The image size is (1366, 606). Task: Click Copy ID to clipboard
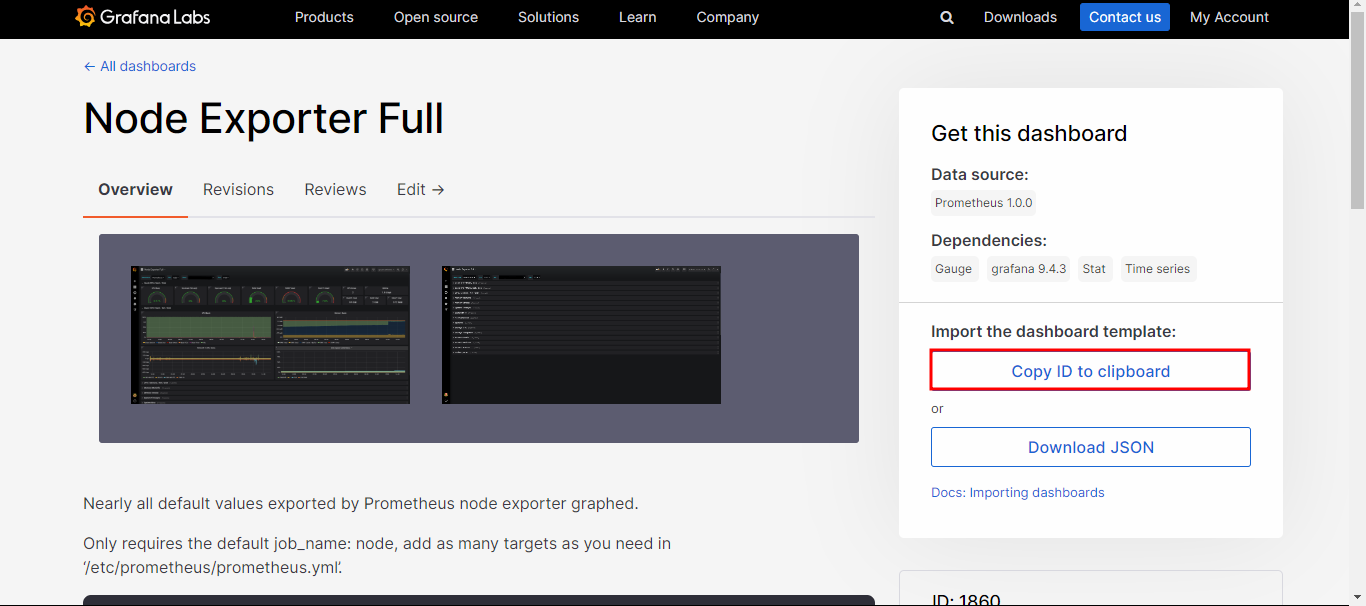pos(1090,371)
